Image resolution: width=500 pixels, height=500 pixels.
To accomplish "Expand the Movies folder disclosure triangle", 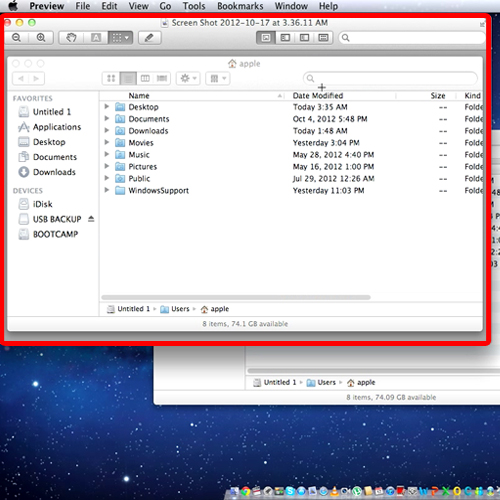I will click(x=107, y=142).
